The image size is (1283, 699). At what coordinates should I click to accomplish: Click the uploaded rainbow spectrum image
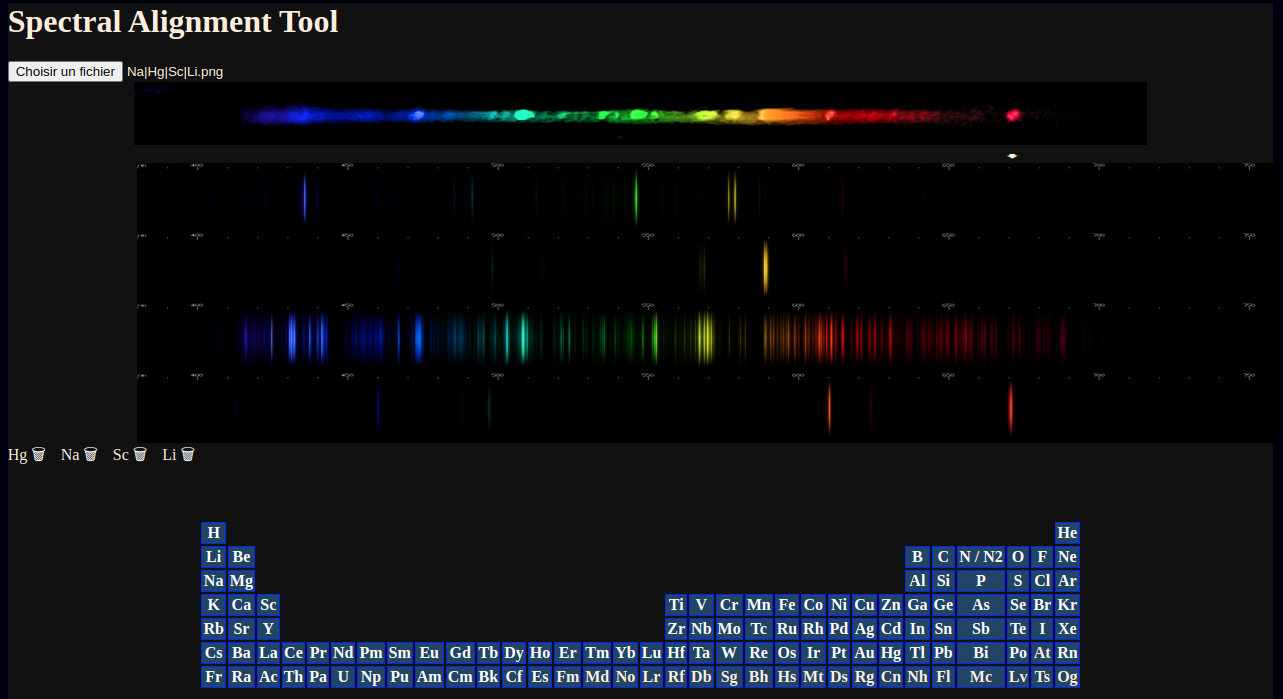point(640,114)
